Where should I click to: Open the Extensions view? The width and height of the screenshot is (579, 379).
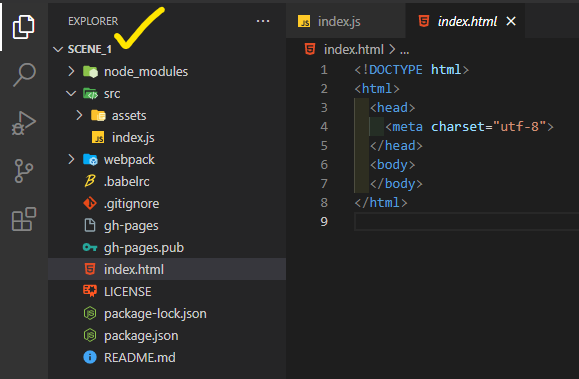coord(24,219)
